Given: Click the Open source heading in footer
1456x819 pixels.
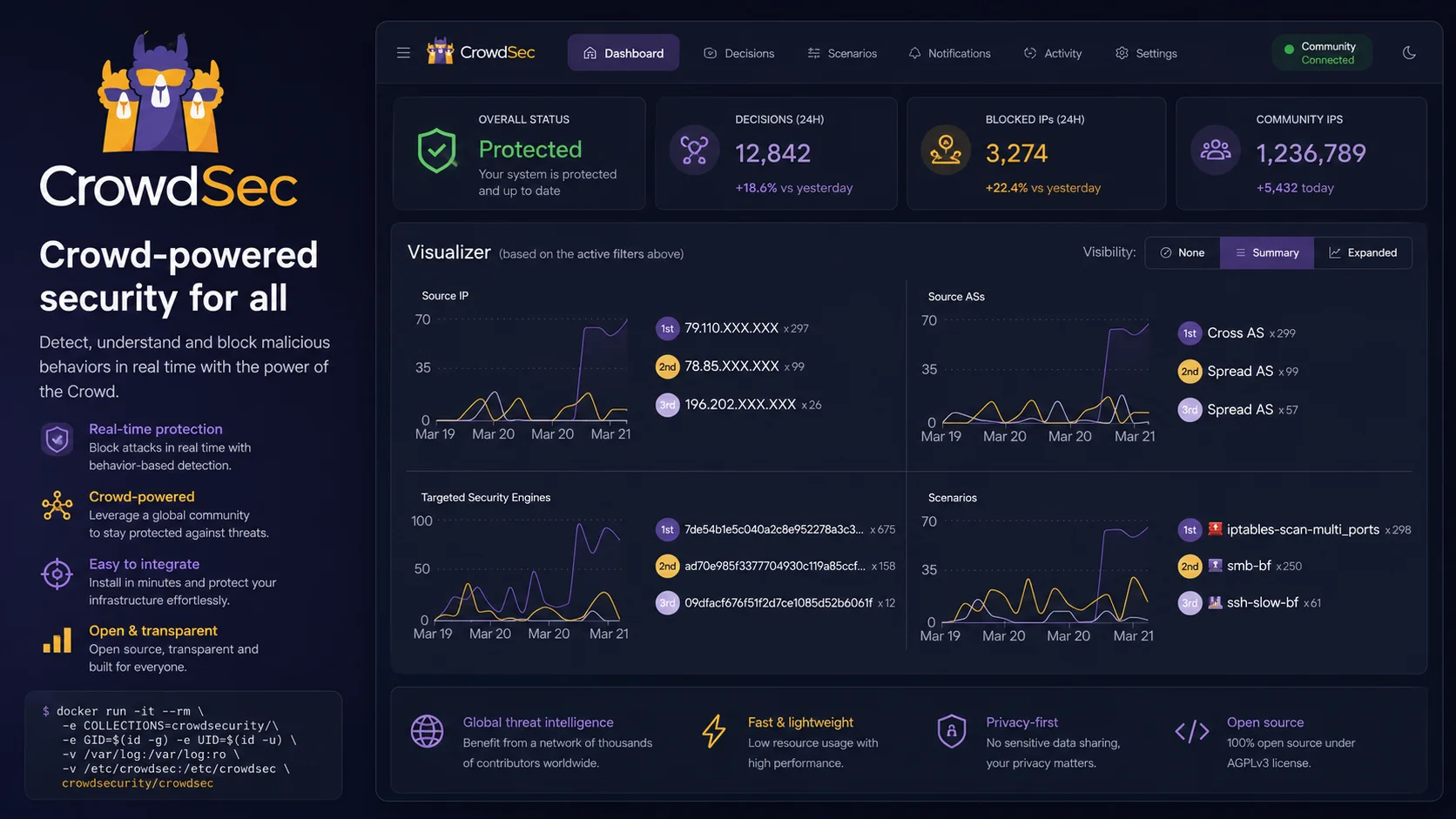Looking at the screenshot, I should (1265, 722).
